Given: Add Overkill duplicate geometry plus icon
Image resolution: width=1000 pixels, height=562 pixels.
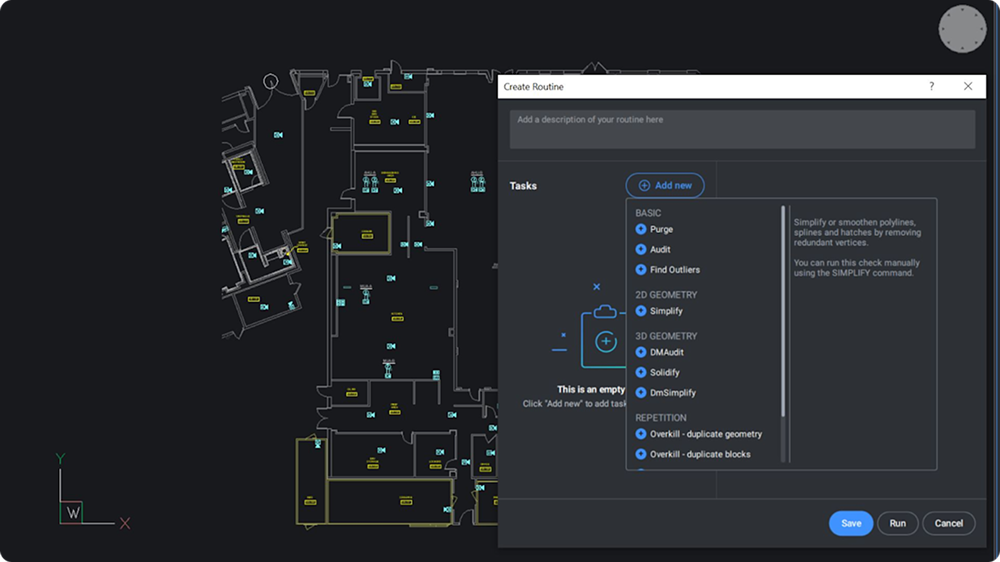Looking at the screenshot, I should pyautogui.click(x=641, y=434).
